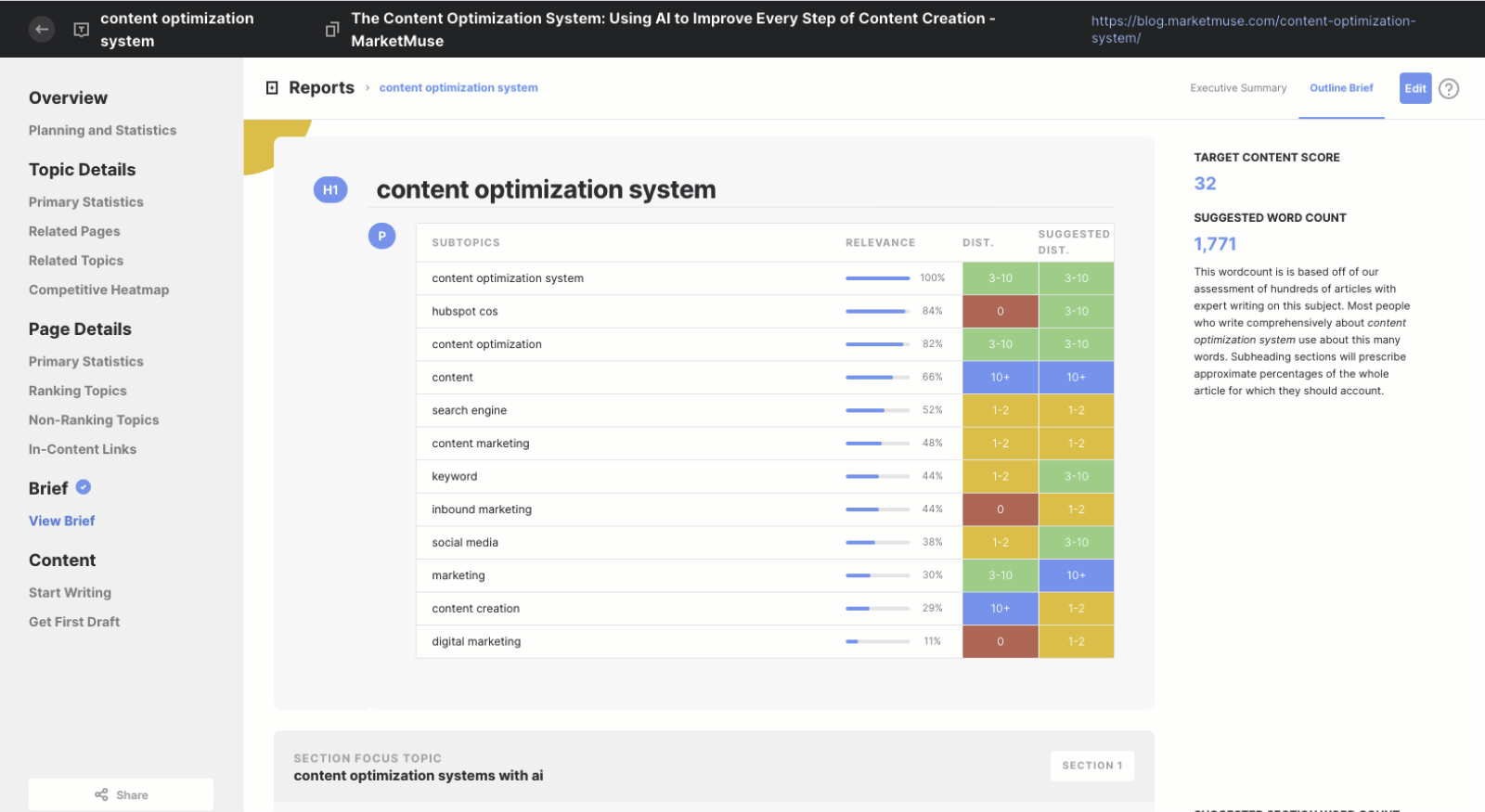The width and height of the screenshot is (1485, 812).
Task: Click the Get First Draft sidebar item
Action: click(74, 622)
